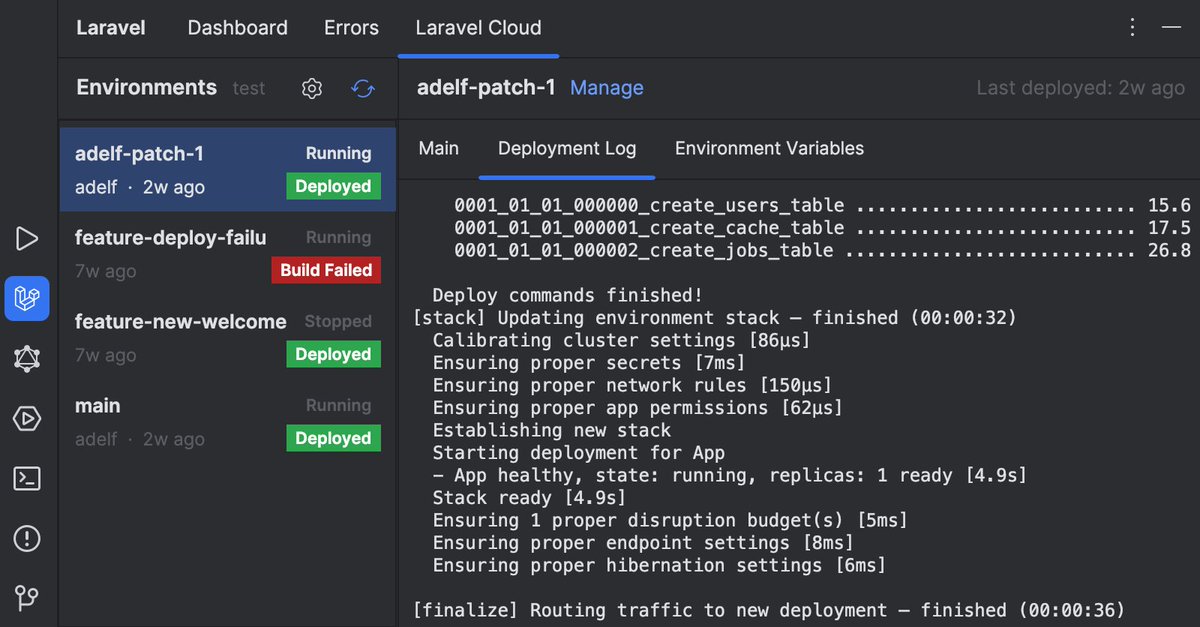The width and height of the screenshot is (1200, 627).
Task: Click 'Ensuring proper network rules' log line
Action: click(632, 385)
